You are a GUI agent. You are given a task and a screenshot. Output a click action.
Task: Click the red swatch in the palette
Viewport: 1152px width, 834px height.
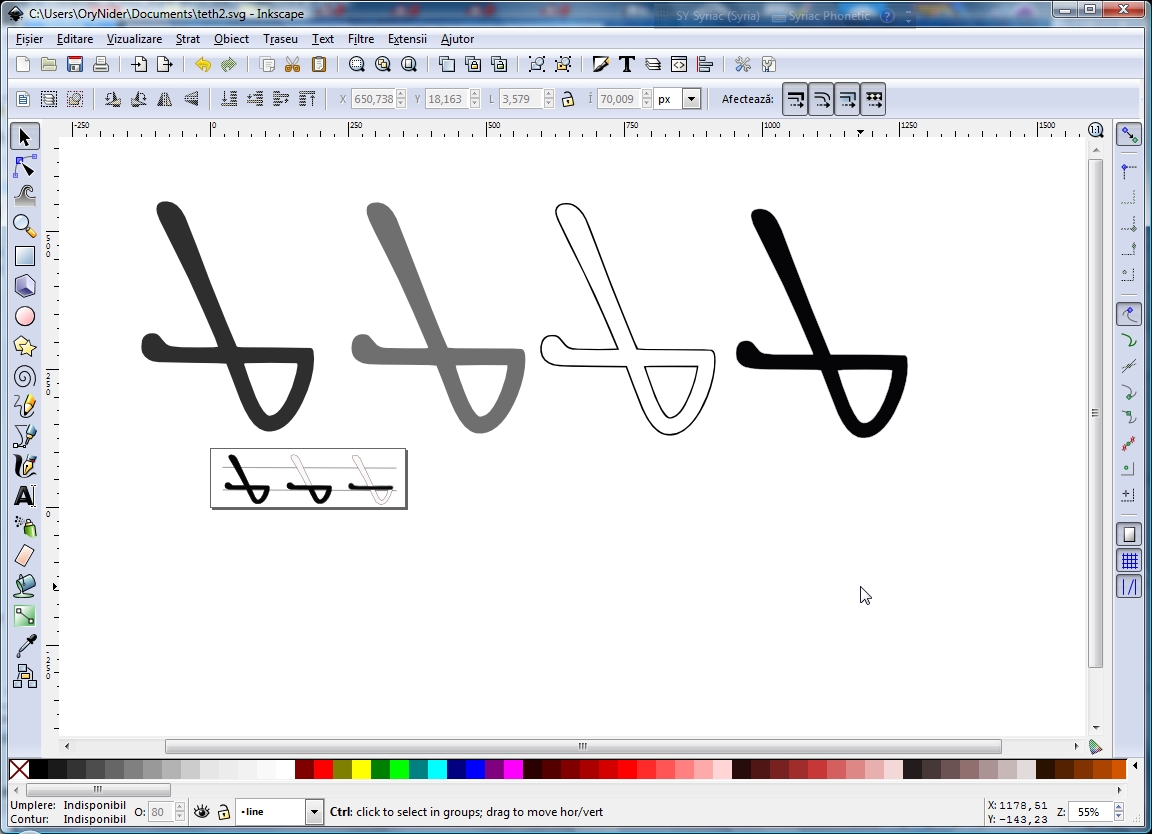pyautogui.click(x=323, y=769)
